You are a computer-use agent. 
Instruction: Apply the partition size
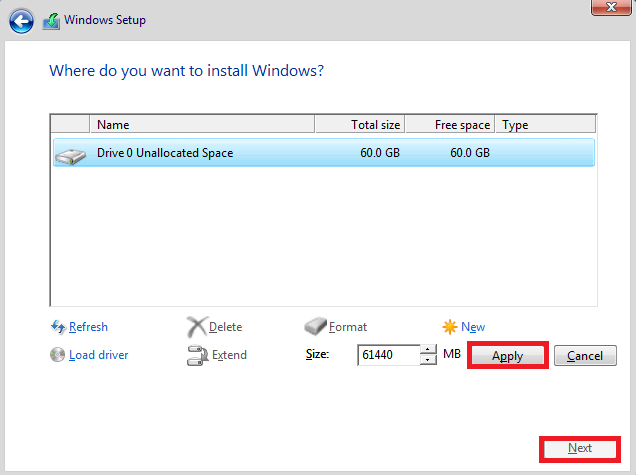pos(507,356)
